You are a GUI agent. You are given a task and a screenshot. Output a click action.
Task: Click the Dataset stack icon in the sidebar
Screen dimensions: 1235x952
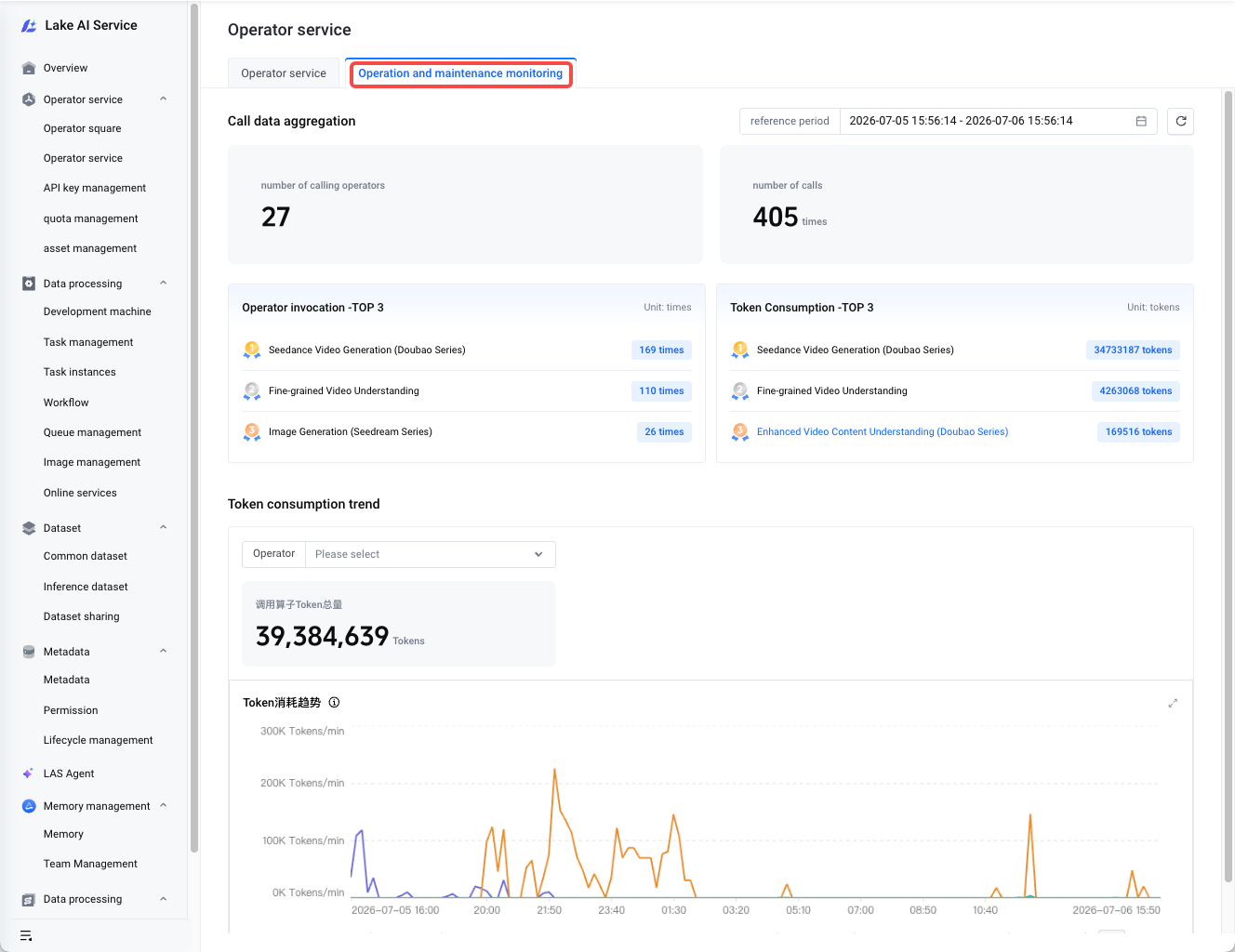click(x=29, y=528)
